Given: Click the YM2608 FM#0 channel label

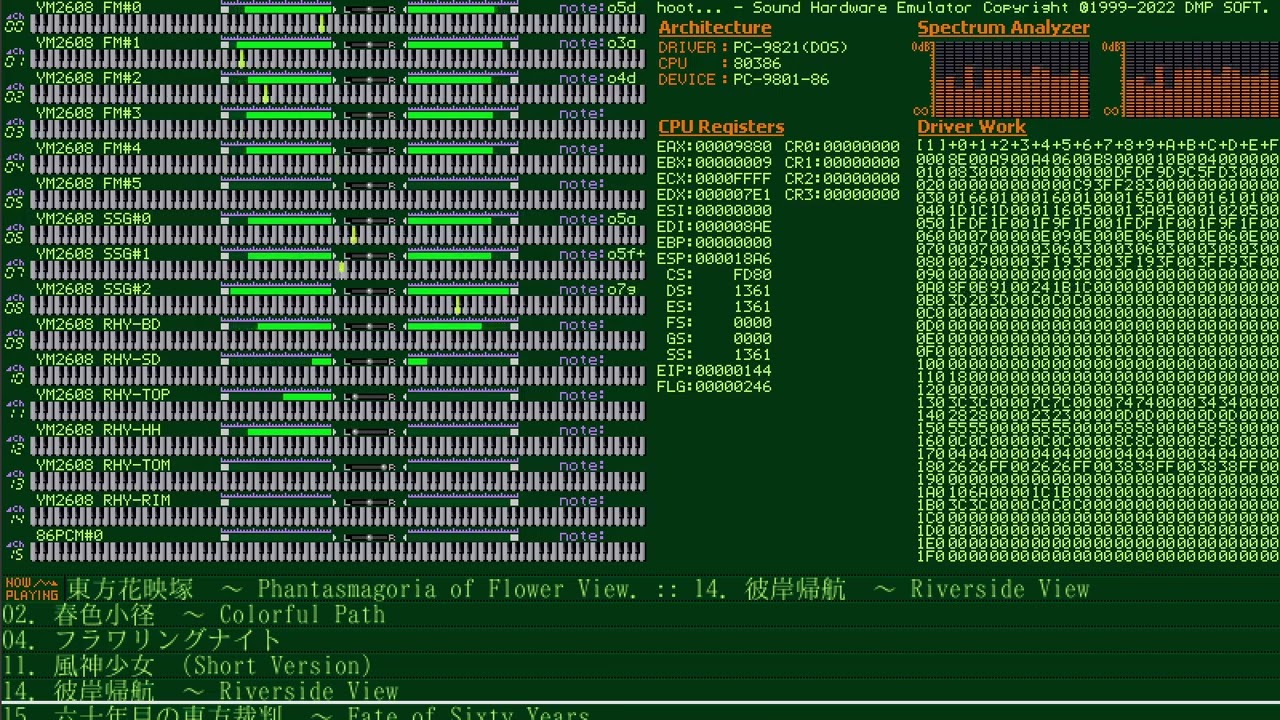Looking at the screenshot, I should pos(88,7).
